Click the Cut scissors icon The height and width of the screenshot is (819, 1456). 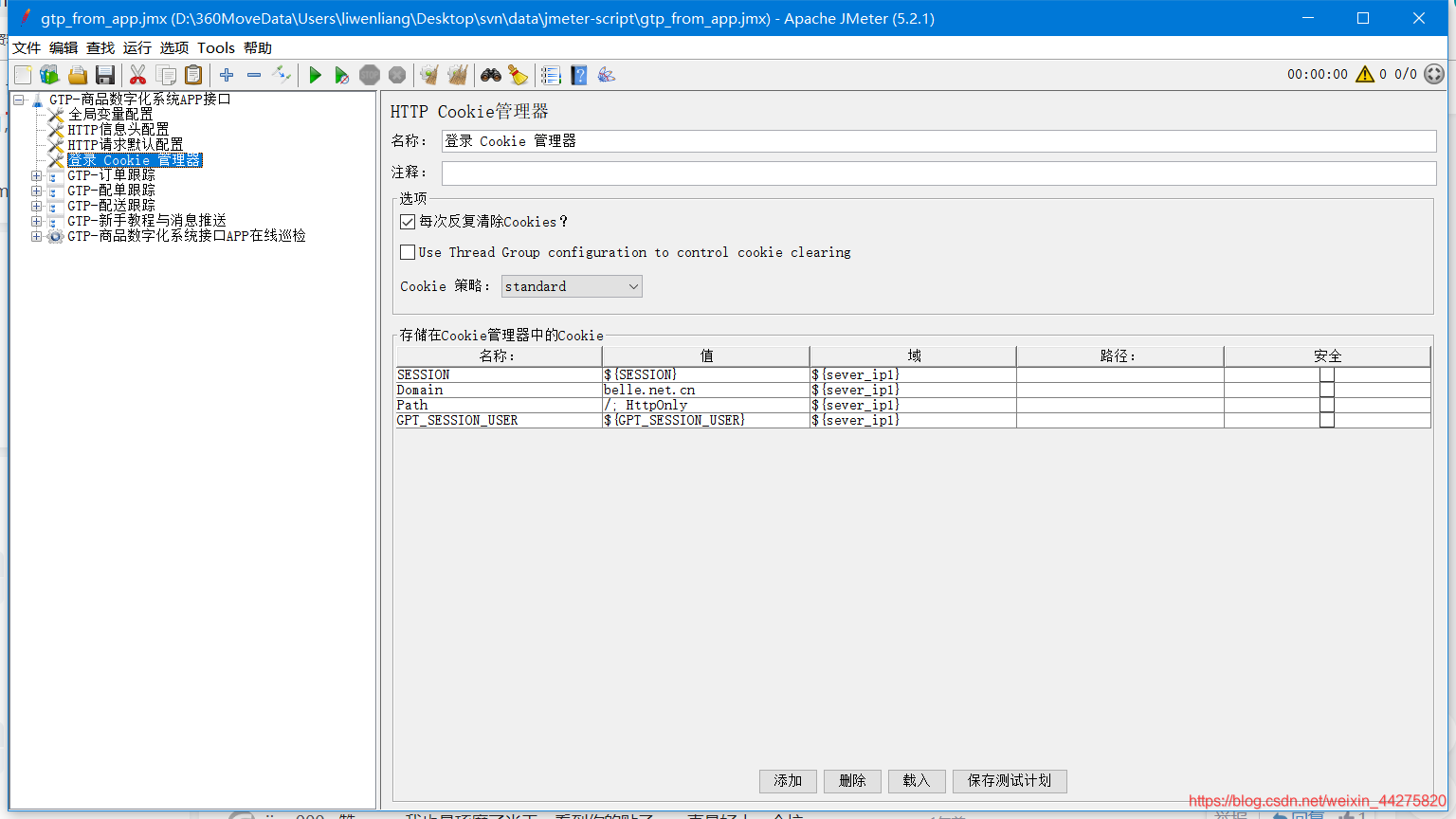tap(138, 75)
